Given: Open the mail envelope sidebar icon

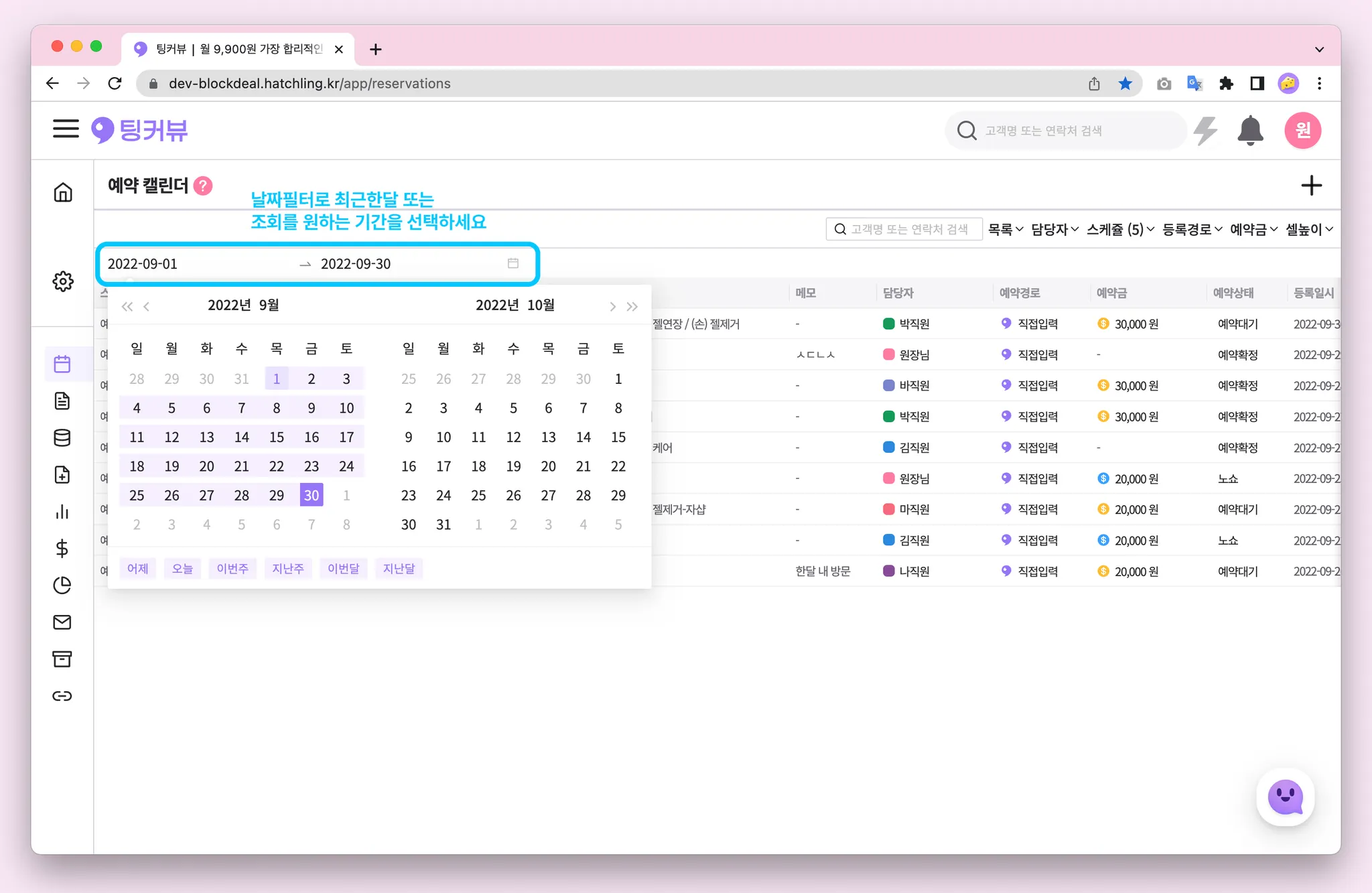Looking at the screenshot, I should [x=62, y=622].
